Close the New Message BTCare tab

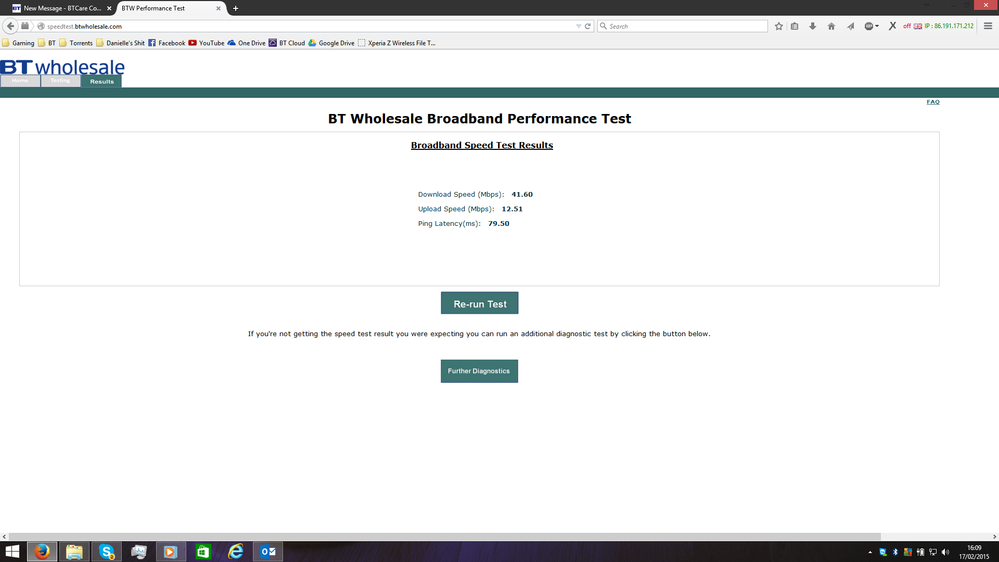109,8
